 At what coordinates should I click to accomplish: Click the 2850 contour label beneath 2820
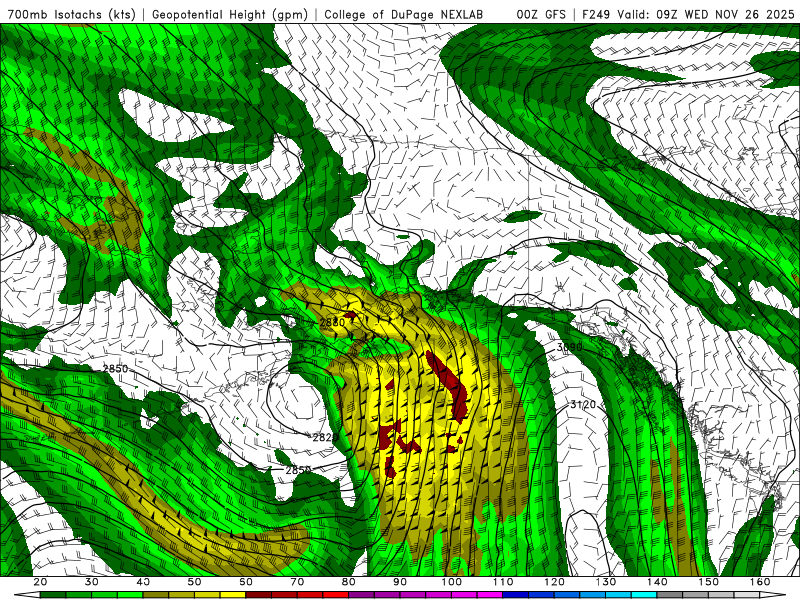point(298,470)
